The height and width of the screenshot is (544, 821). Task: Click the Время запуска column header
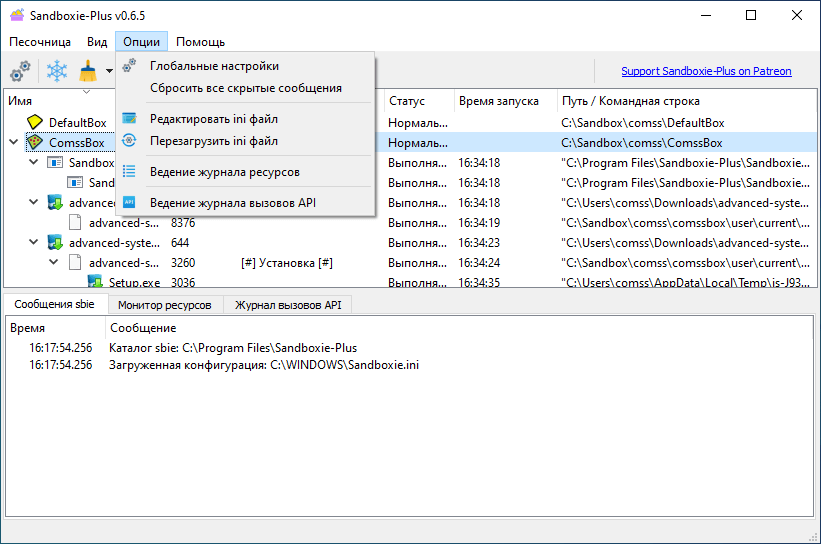(499, 101)
